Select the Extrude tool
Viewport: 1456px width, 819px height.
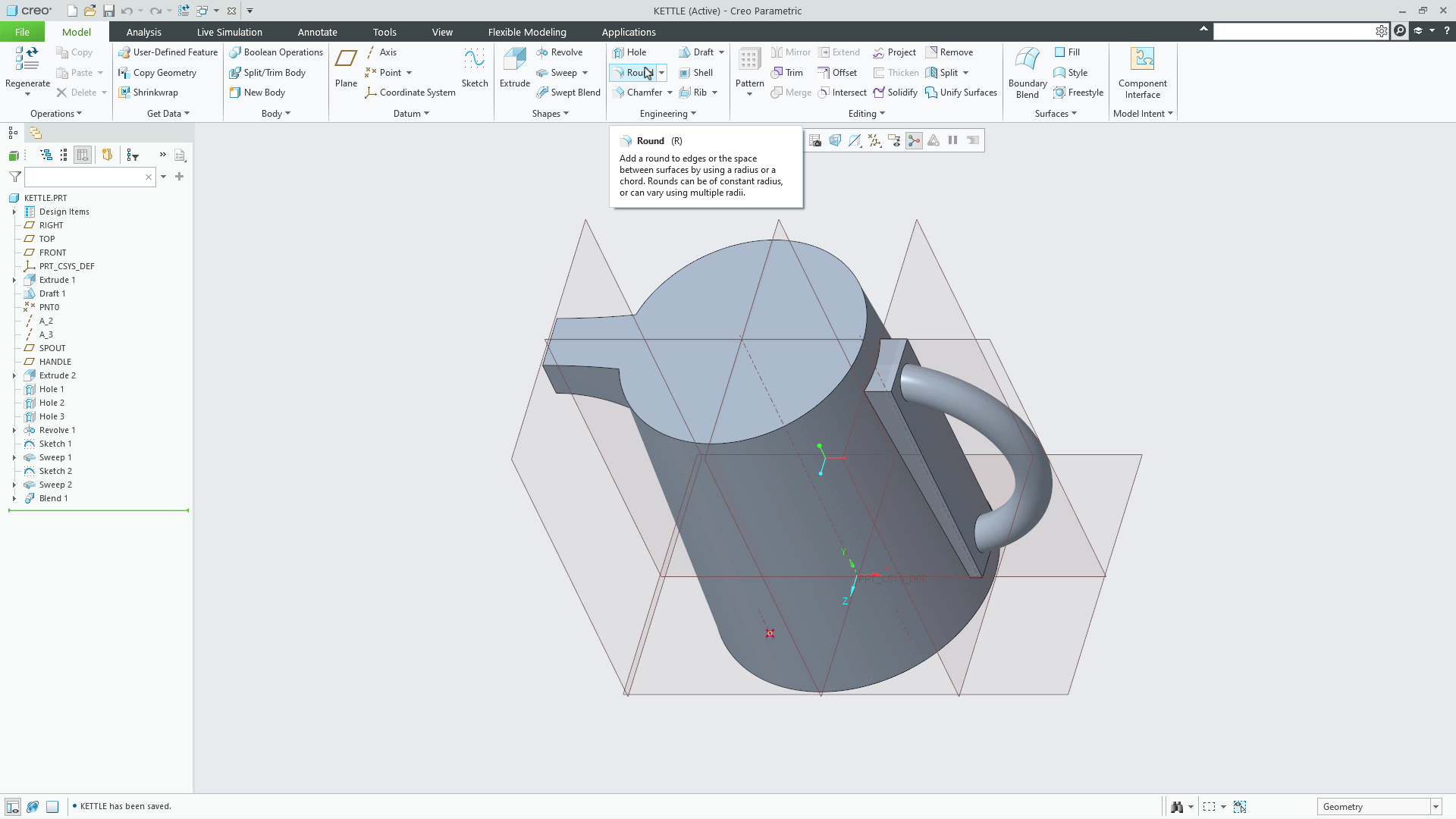(514, 67)
